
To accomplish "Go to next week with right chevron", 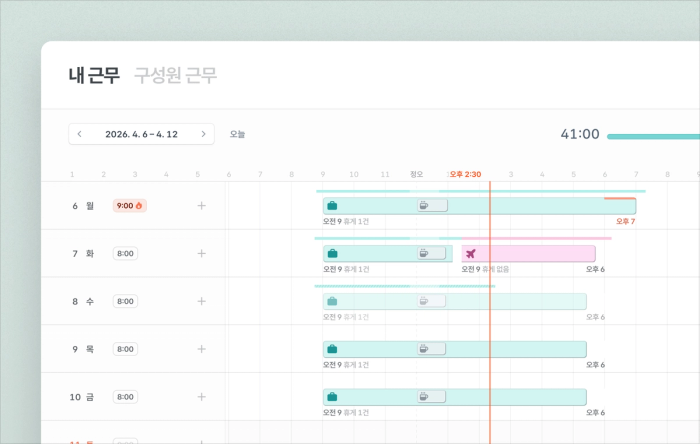I will pyautogui.click(x=204, y=134).
